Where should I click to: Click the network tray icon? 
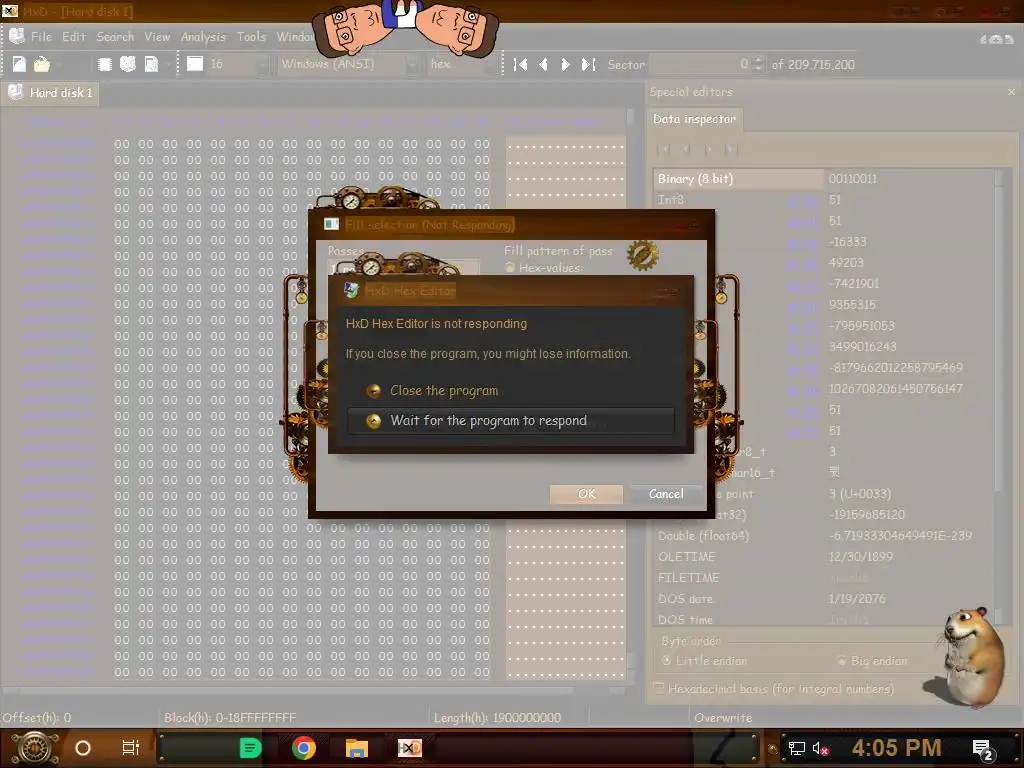point(797,748)
